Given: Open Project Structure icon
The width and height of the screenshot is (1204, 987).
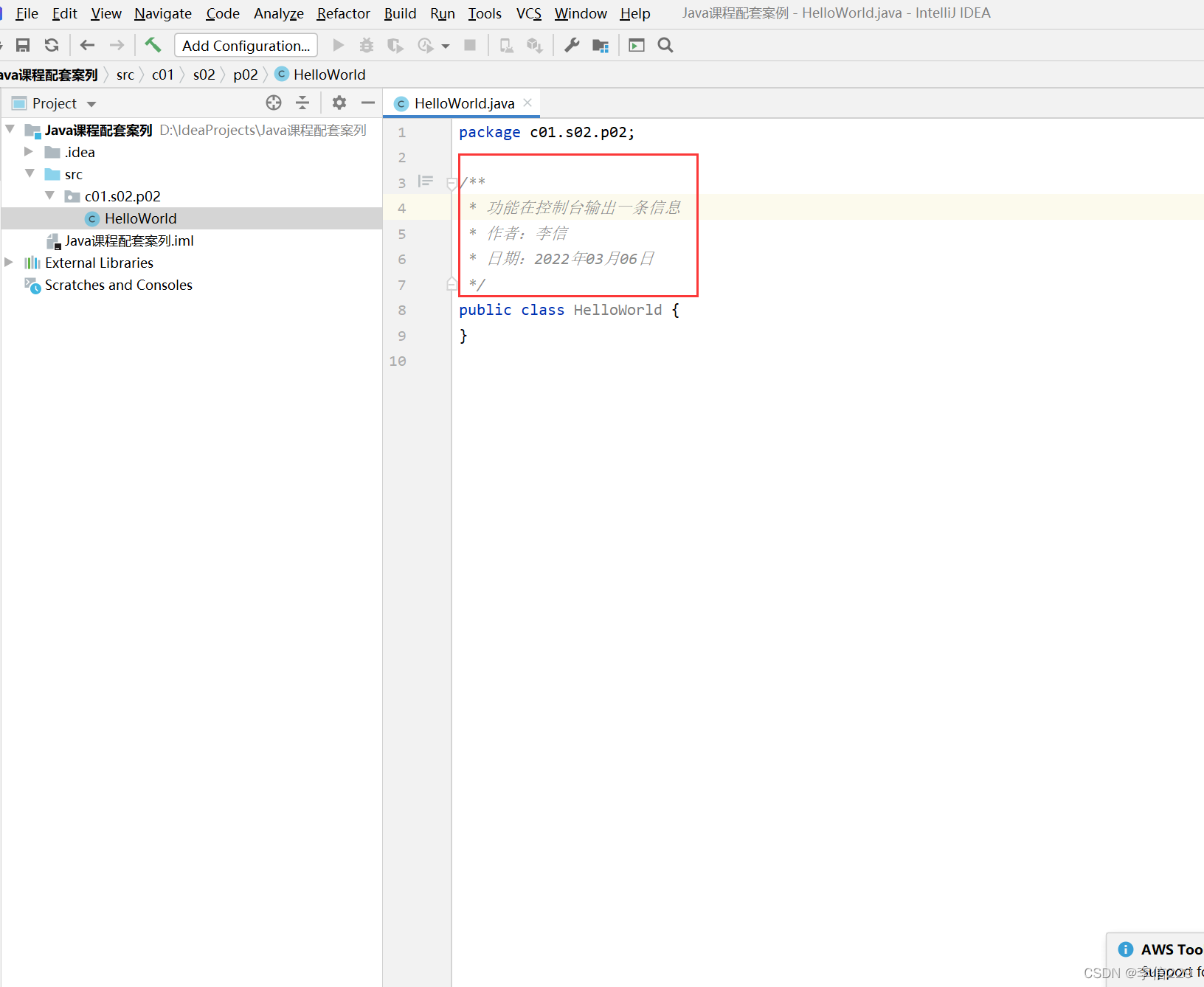Looking at the screenshot, I should click(601, 46).
